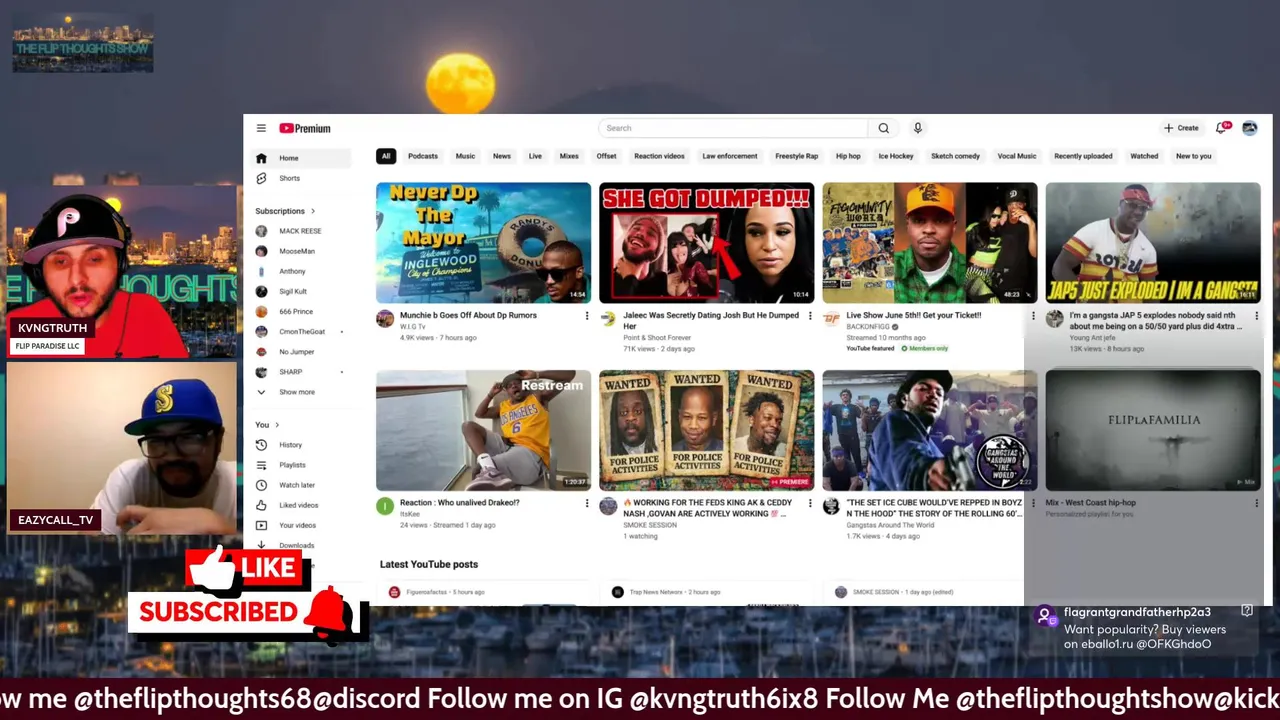The height and width of the screenshot is (720, 1280).
Task: Open title 'Live Show June 5th!! Get your Ticket!!'
Action: tap(914, 315)
